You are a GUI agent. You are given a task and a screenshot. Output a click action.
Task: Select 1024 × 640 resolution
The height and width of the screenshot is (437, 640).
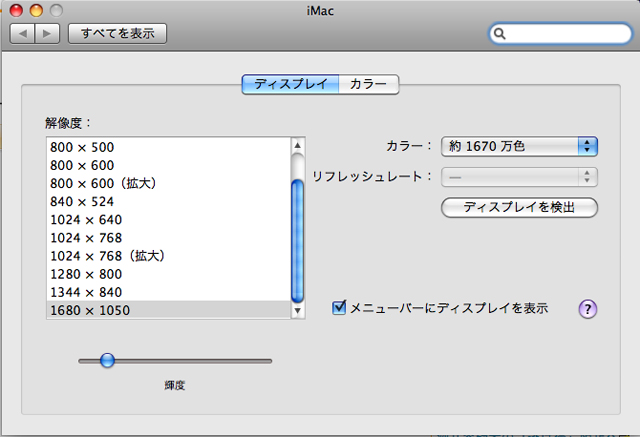[169, 220]
